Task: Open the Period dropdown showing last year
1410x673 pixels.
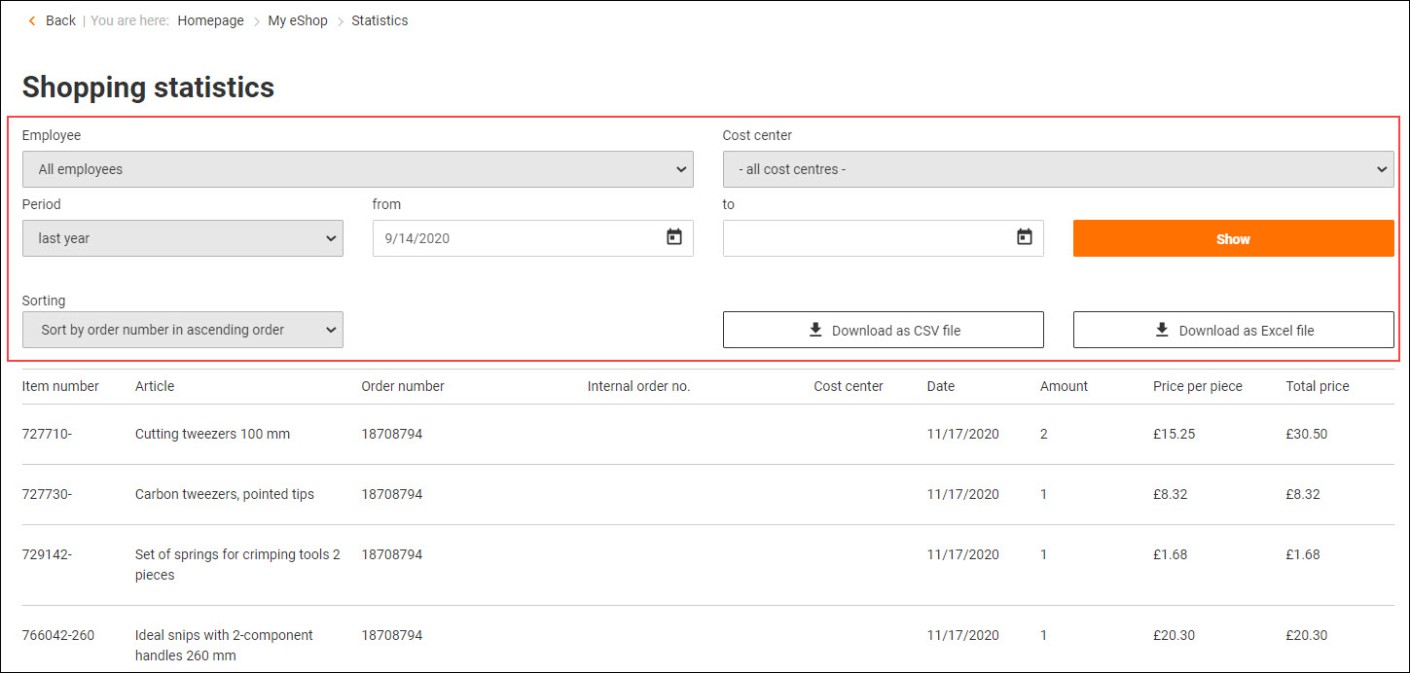Action: pyautogui.click(x=182, y=239)
